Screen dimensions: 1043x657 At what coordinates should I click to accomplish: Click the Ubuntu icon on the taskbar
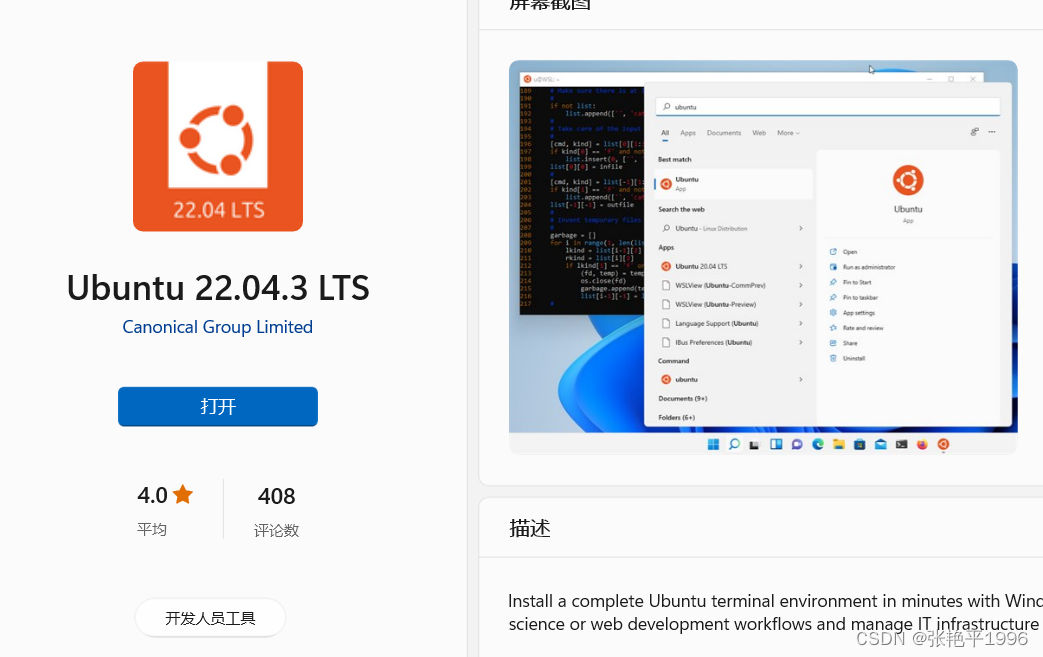click(x=943, y=444)
